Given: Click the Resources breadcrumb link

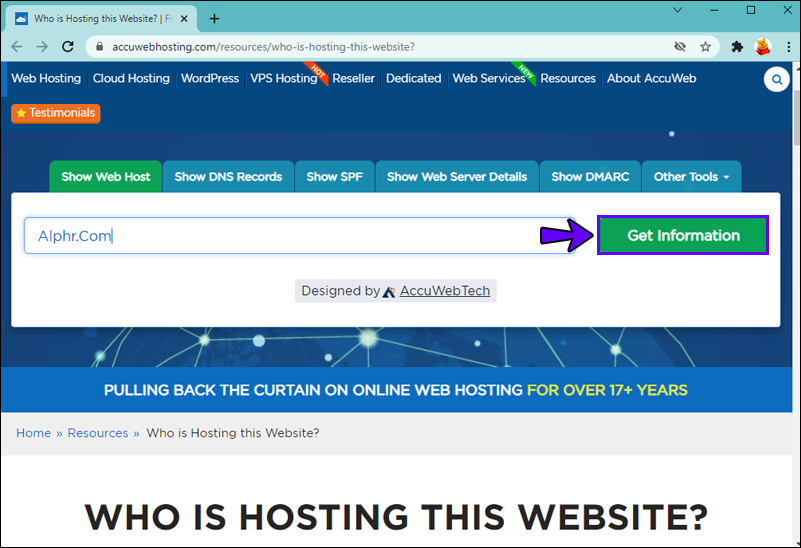Looking at the screenshot, I should tap(98, 433).
